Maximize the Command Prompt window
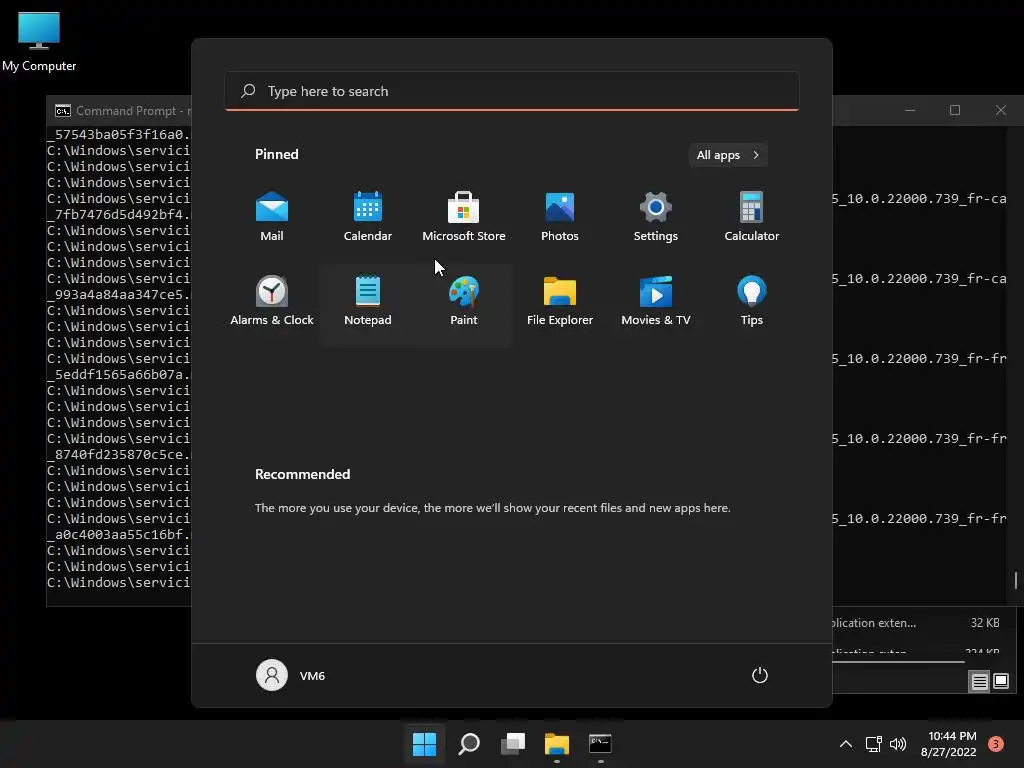The image size is (1024, 768). pos(955,110)
